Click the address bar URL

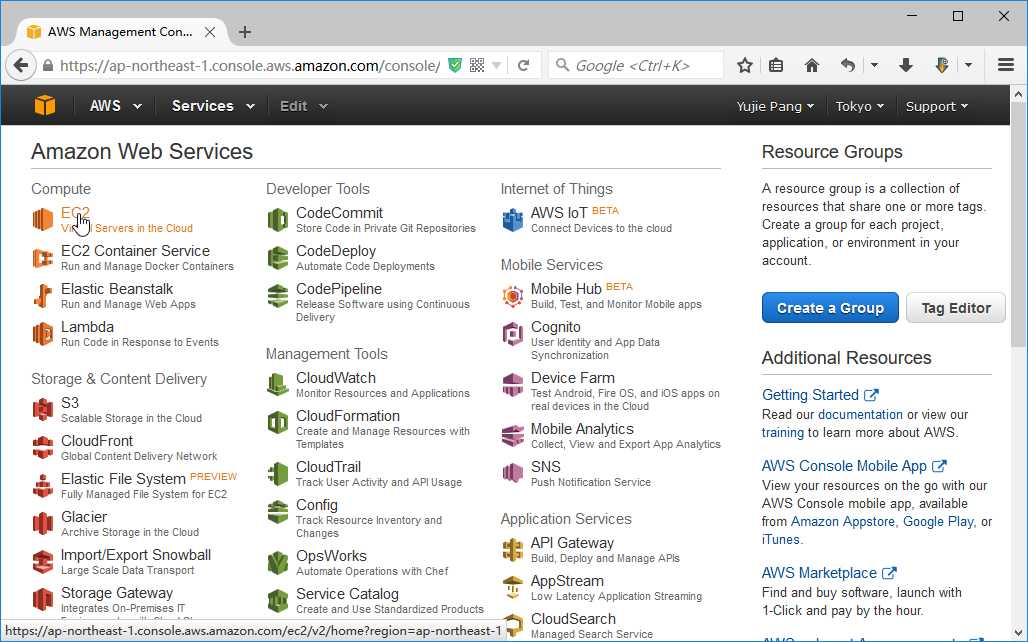pos(249,66)
